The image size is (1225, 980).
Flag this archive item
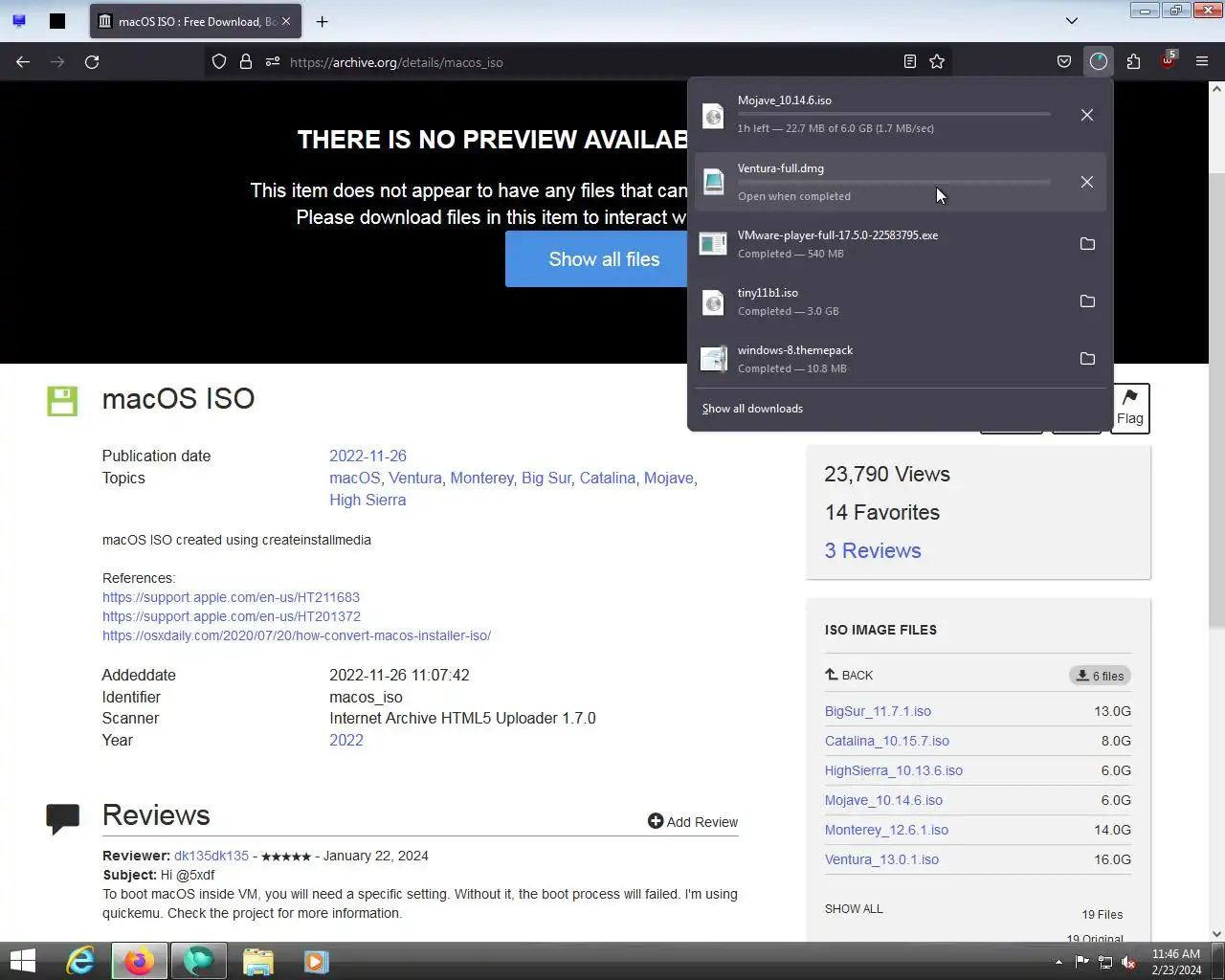tap(1130, 409)
